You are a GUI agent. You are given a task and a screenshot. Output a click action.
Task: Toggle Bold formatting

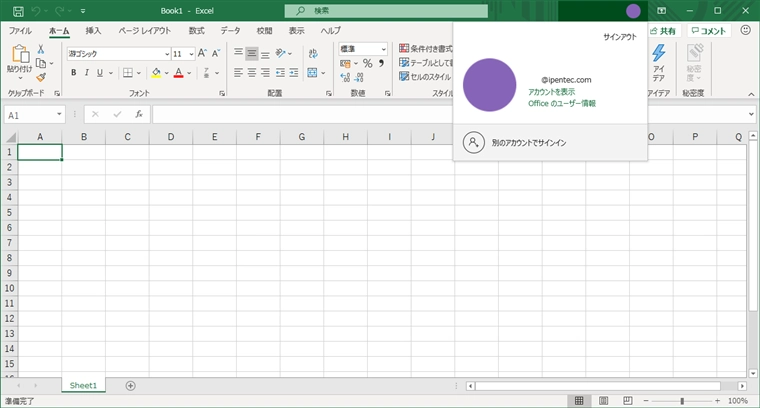[x=74, y=73]
